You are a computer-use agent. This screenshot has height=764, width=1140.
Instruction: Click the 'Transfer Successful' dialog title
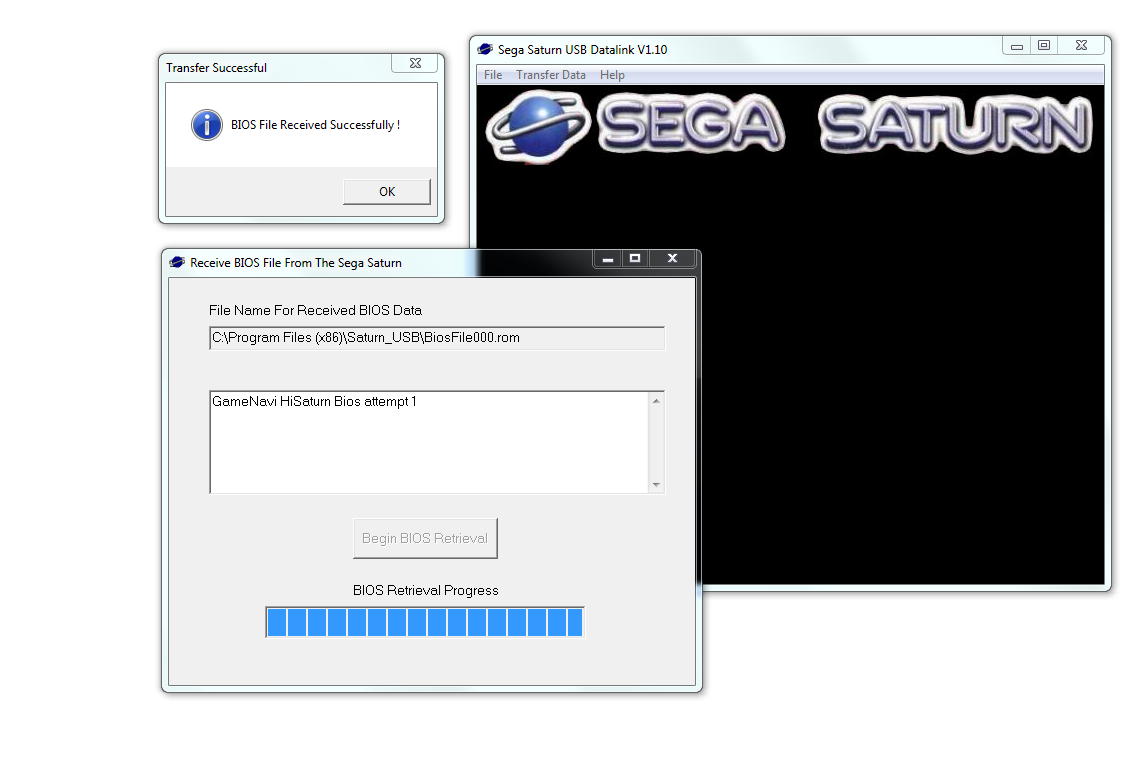point(217,68)
